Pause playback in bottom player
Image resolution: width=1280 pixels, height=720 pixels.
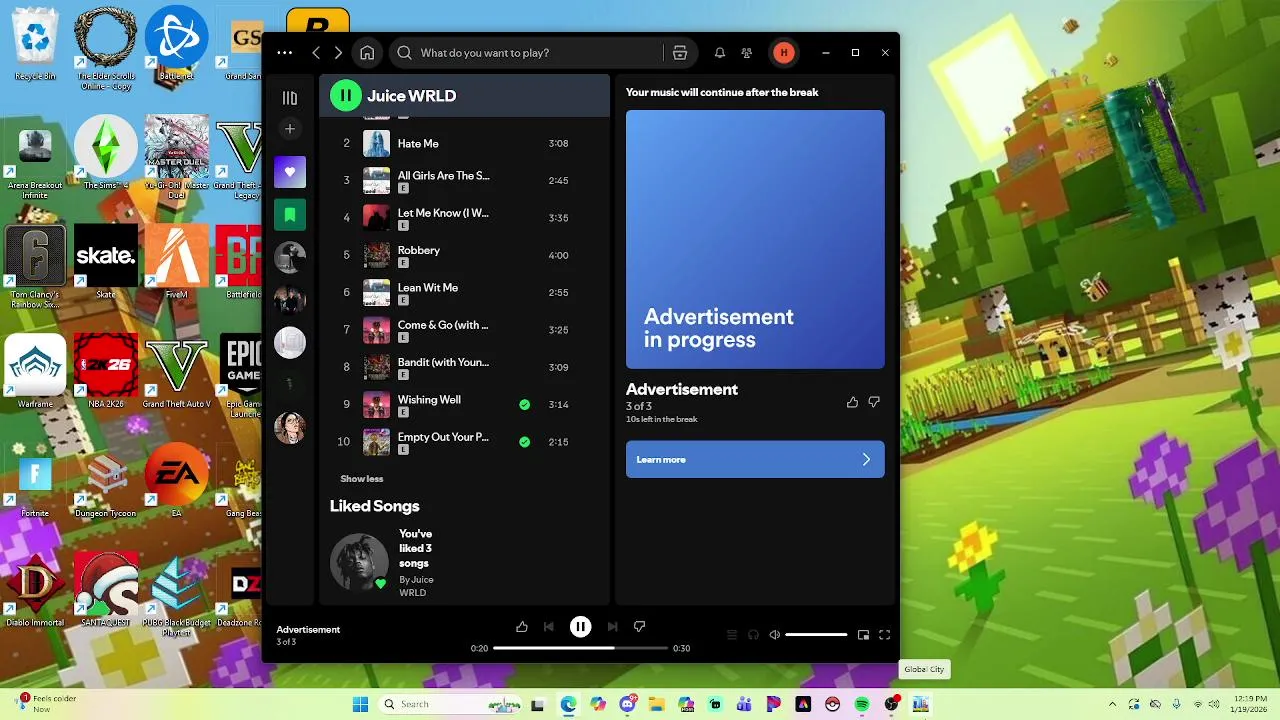click(580, 627)
